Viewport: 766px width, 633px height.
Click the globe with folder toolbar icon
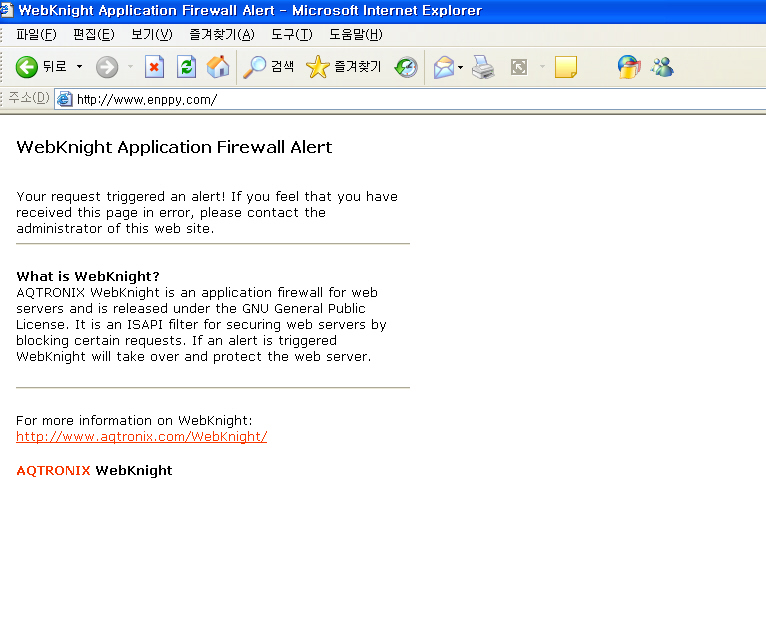pos(629,67)
